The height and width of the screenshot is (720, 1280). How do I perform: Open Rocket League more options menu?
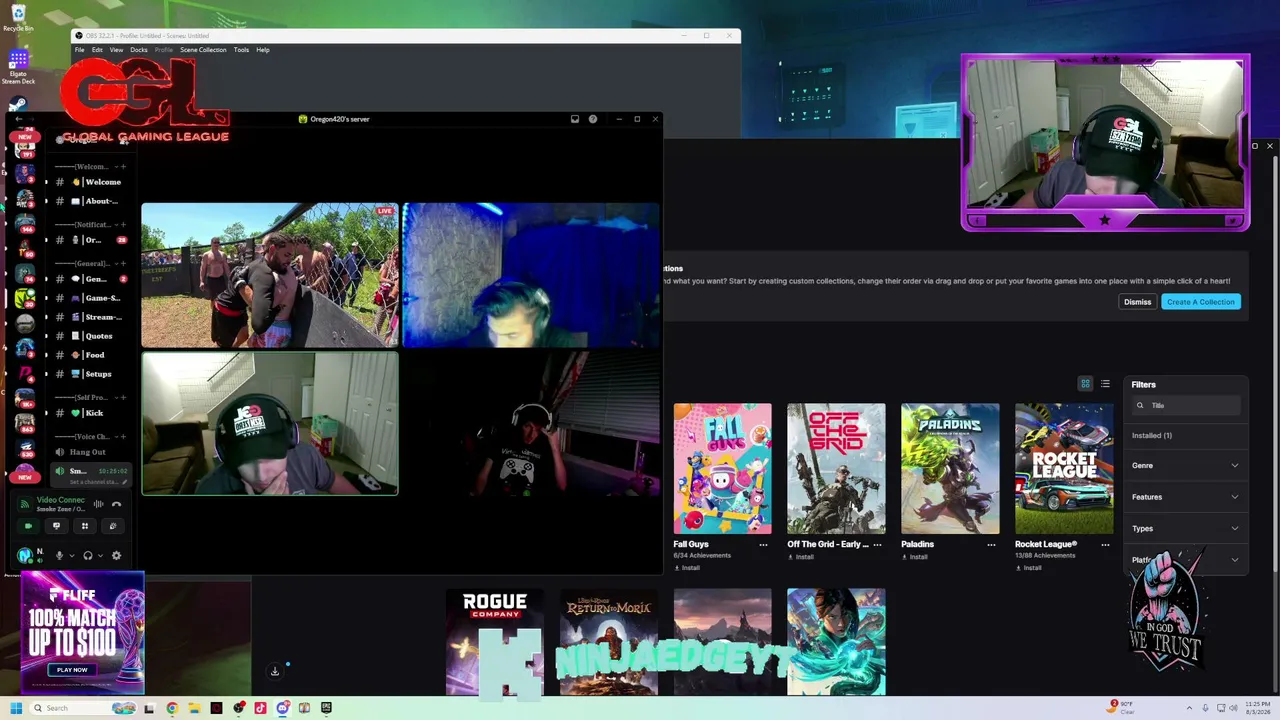click(1105, 545)
